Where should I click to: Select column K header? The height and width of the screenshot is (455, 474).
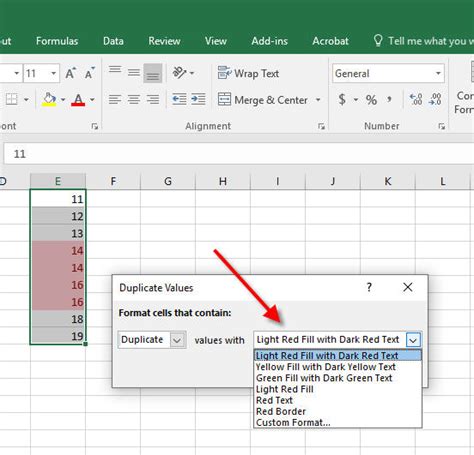coord(388,181)
